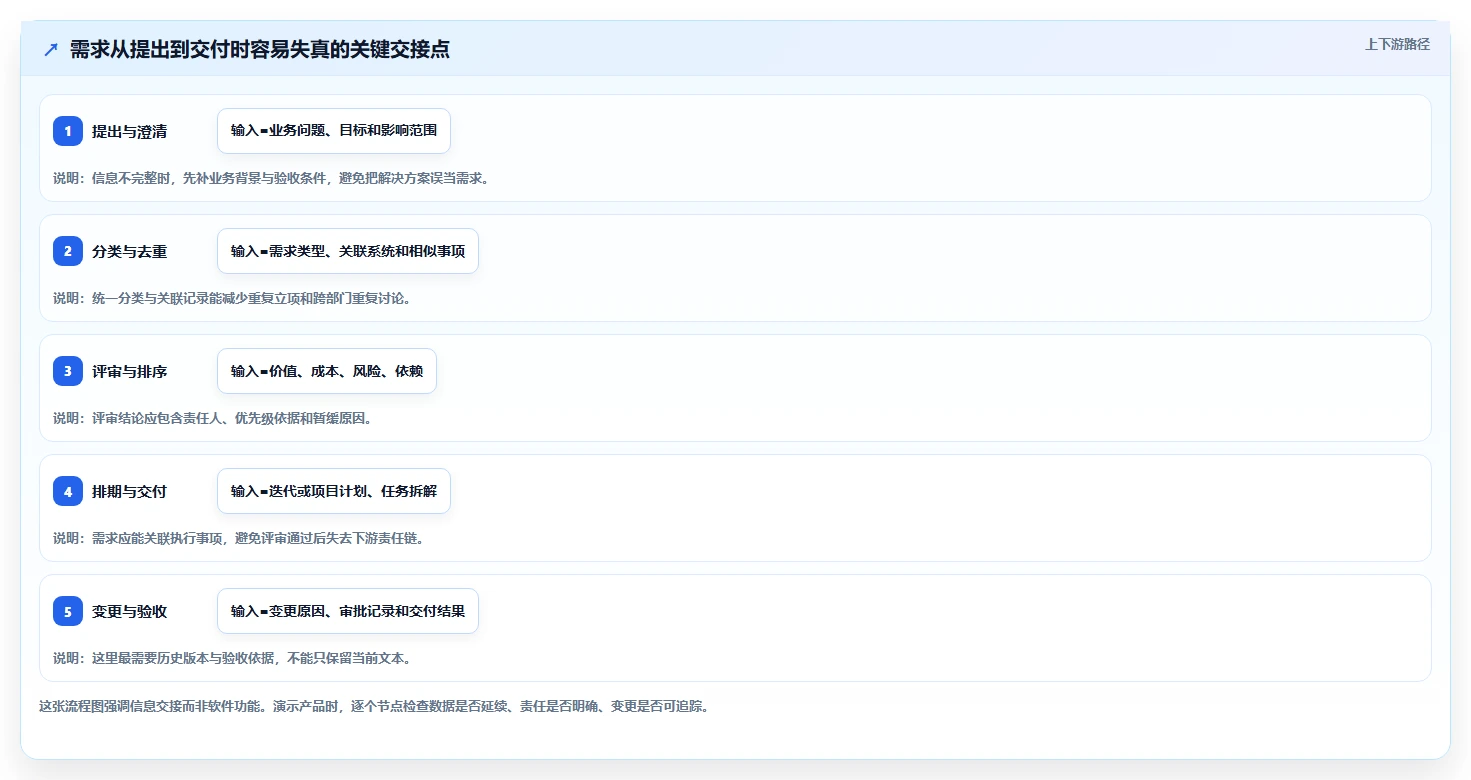
Task: Click the note starting 信息不完整时
Action: 271,178
